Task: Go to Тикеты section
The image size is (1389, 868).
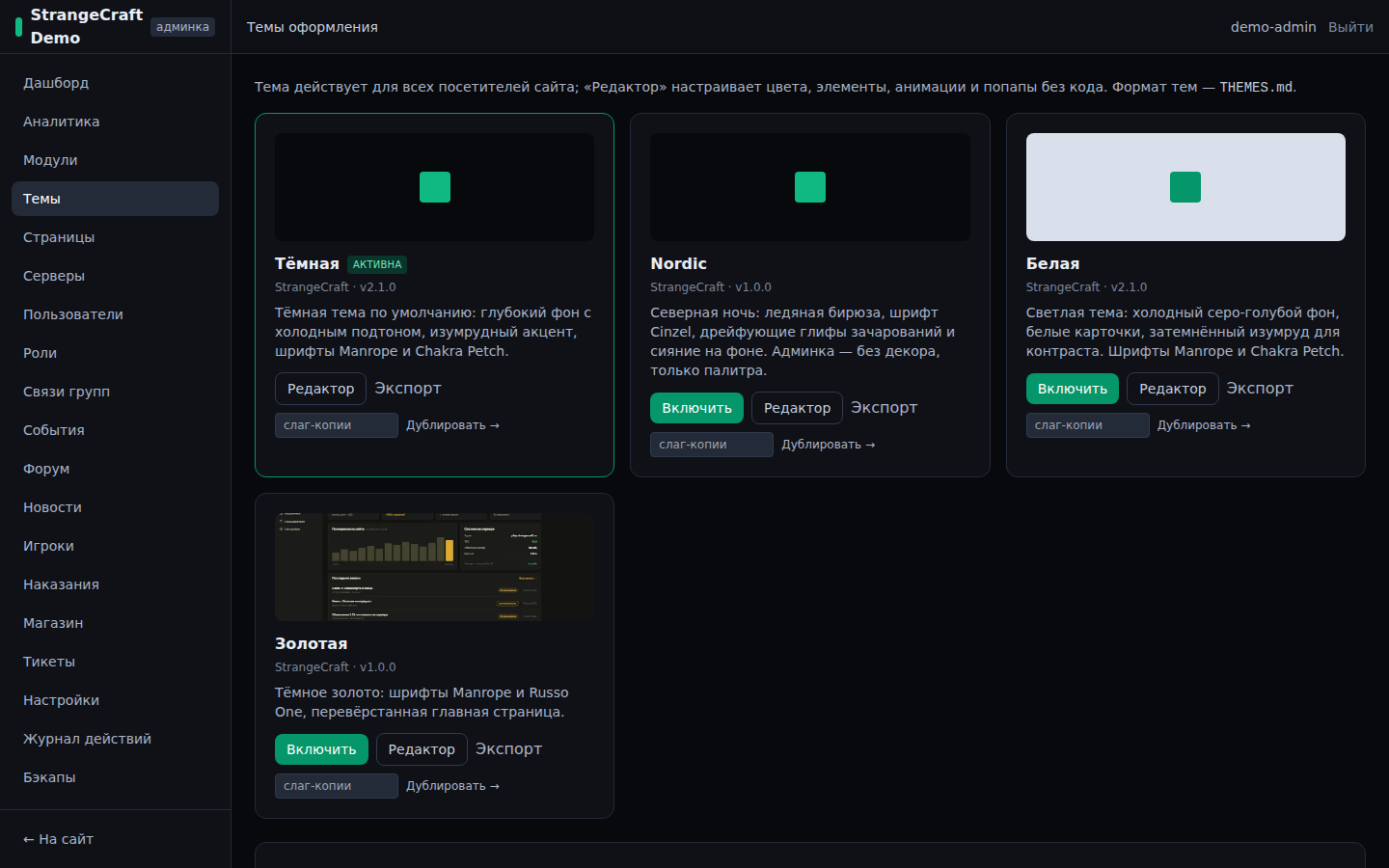Action: click(x=115, y=662)
